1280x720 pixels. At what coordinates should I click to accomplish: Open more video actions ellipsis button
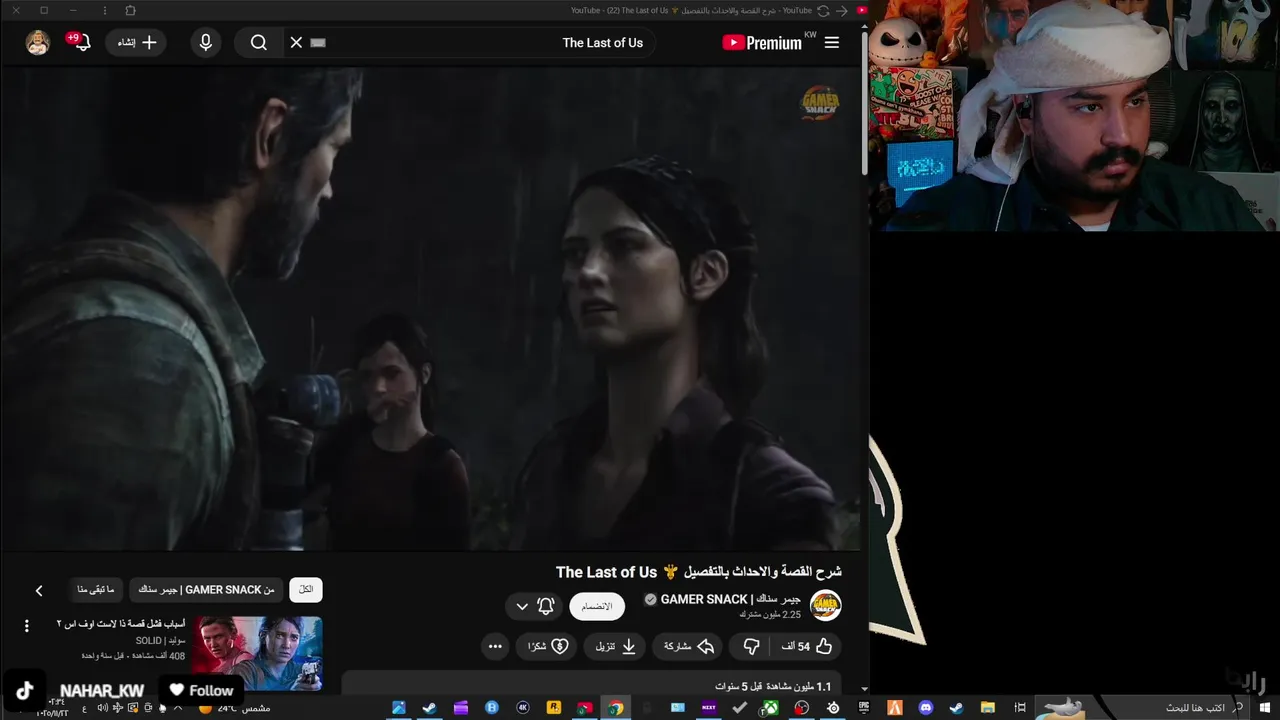pos(495,646)
